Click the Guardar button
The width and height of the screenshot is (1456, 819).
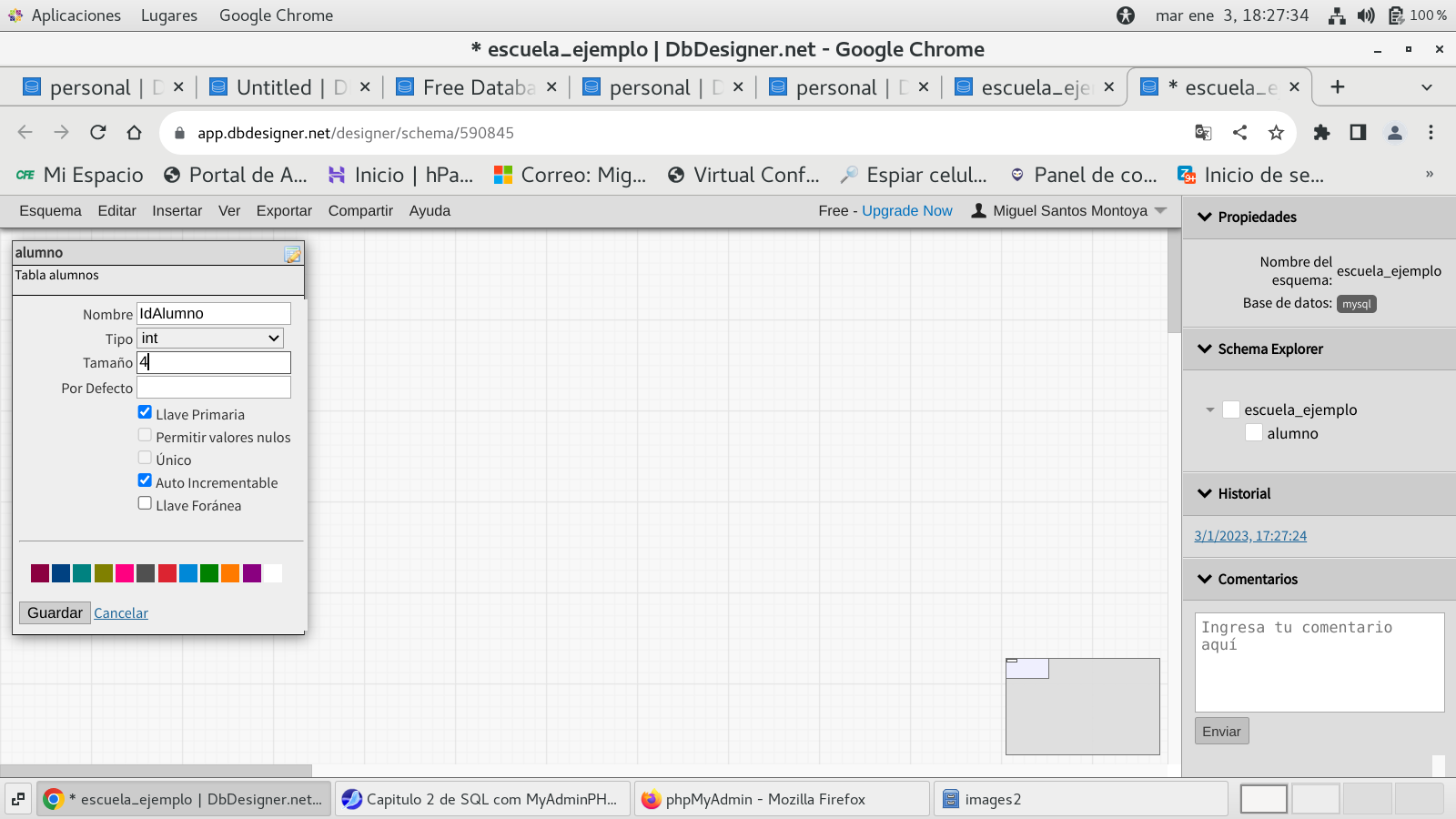point(55,612)
